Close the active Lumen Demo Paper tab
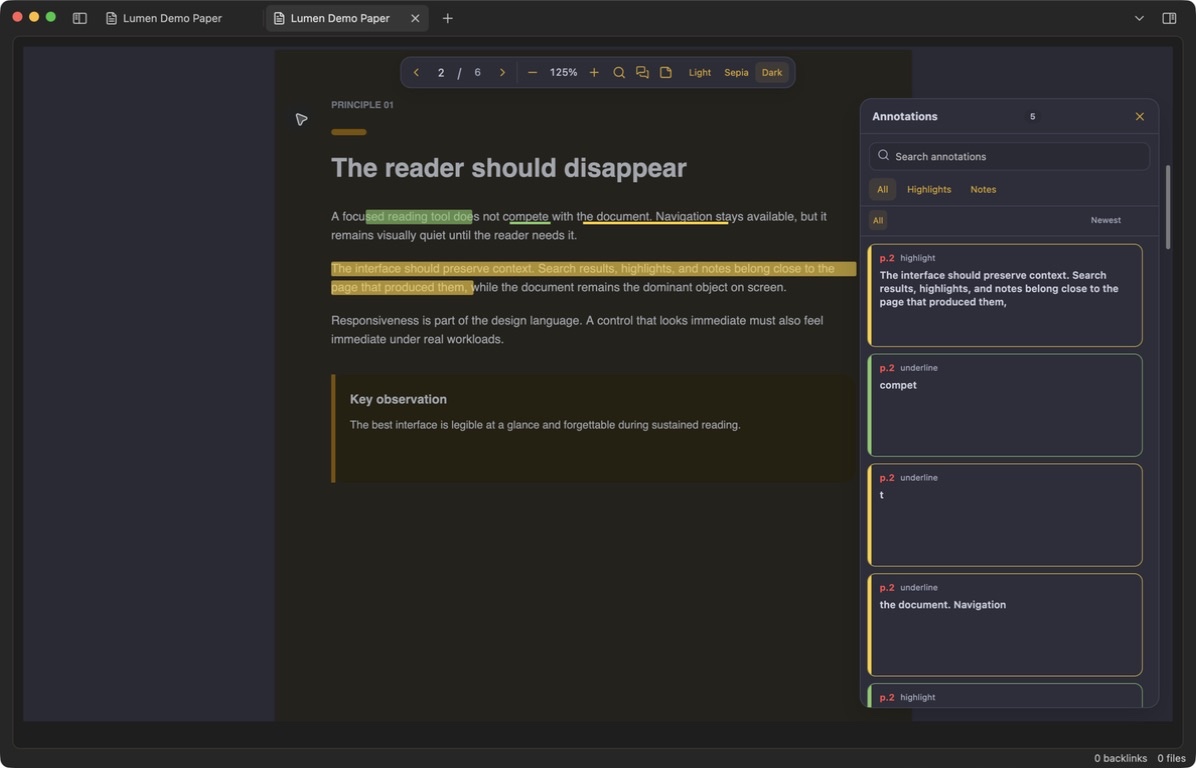The height and width of the screenshot is (768, 1196). (x=415, y=18)
